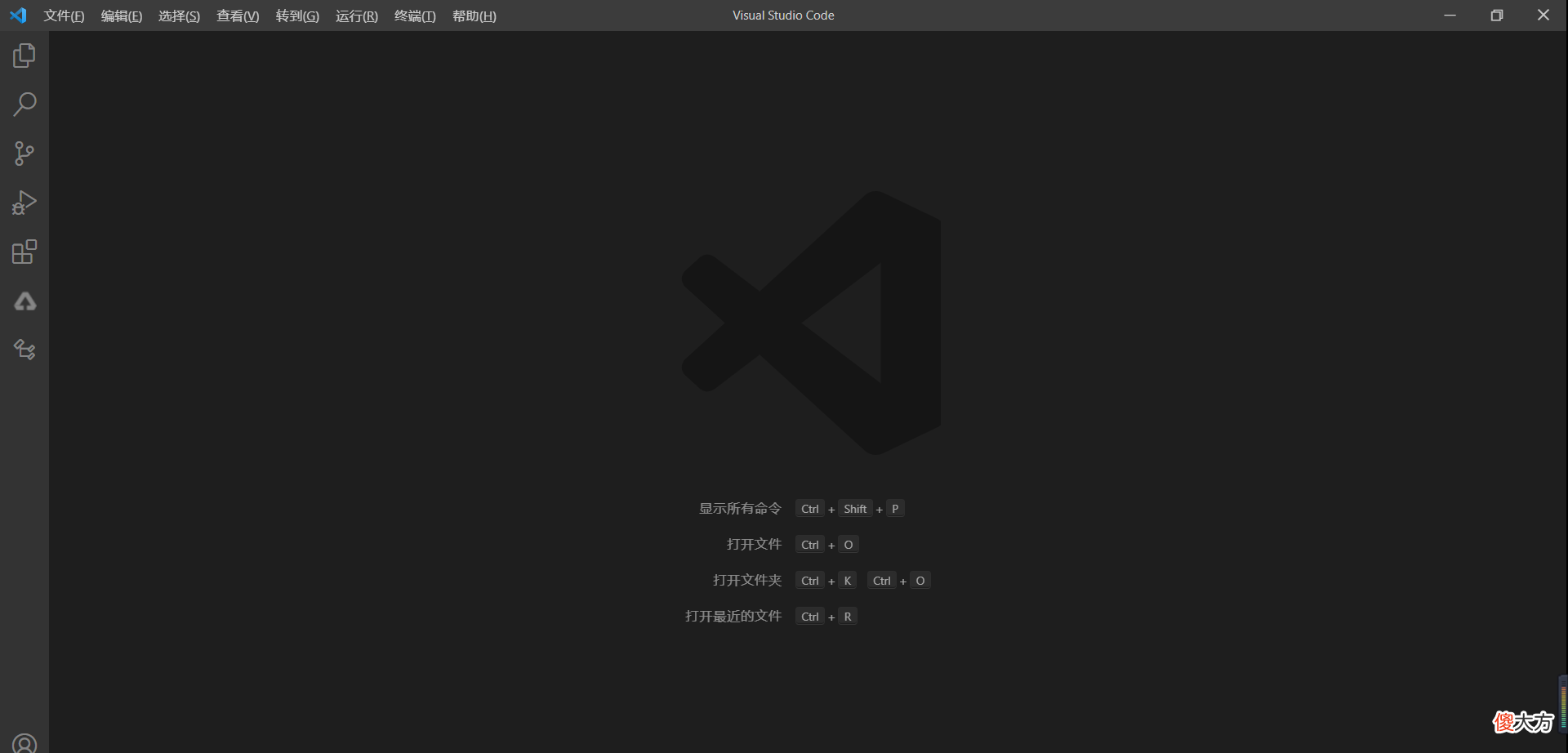Click the O key cap in 打开文件 row
The image size is (1568, 753).
[x=849, y=545]
